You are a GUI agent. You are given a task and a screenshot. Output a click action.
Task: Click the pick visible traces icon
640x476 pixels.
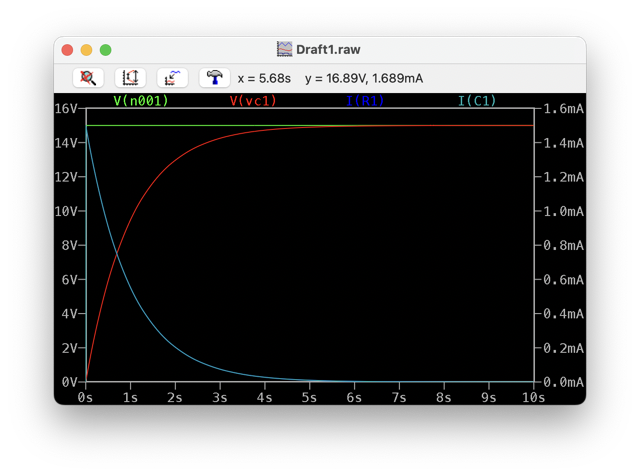click(172, 78)
